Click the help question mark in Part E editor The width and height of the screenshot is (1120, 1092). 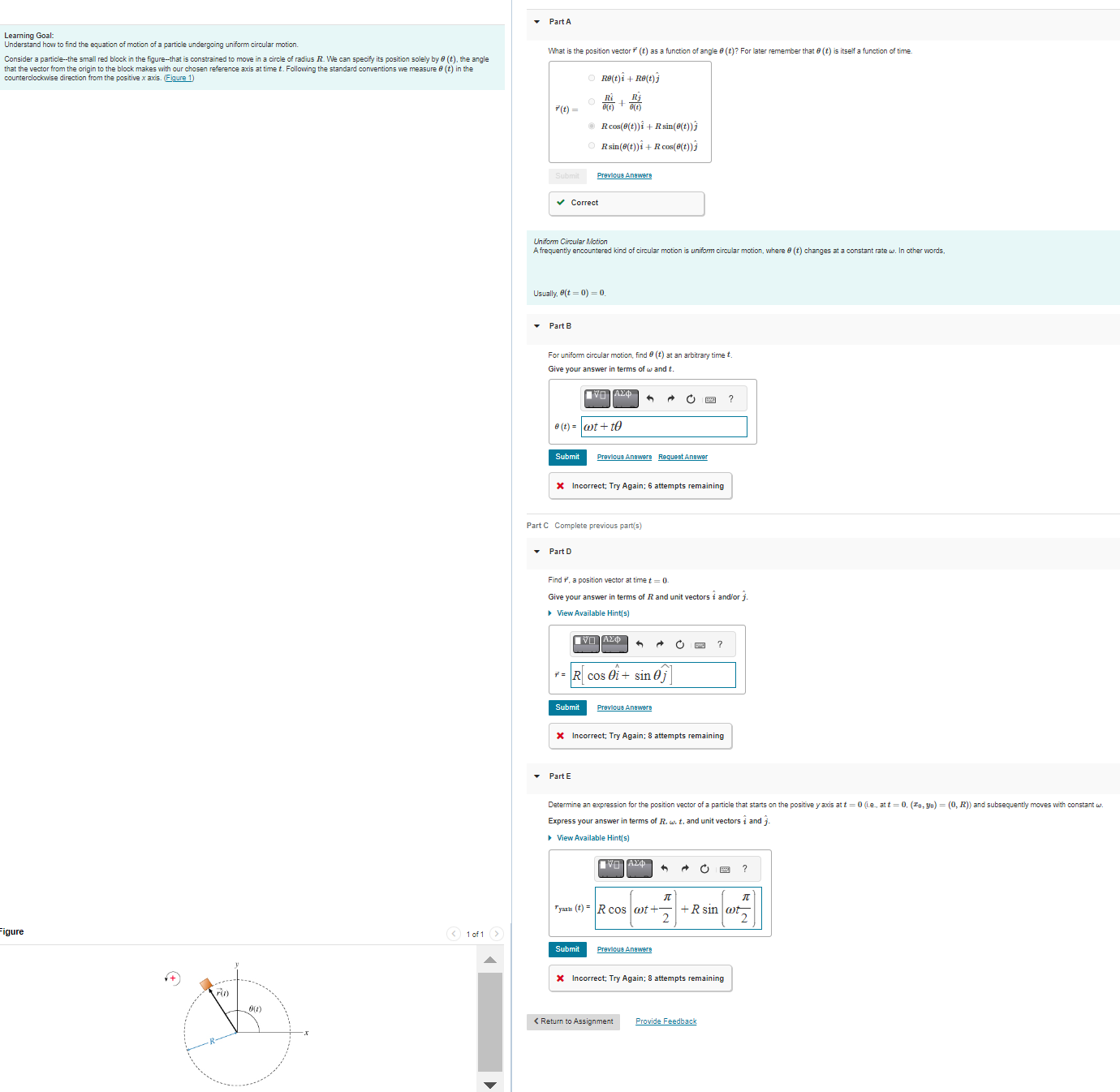tap(743, 868)
